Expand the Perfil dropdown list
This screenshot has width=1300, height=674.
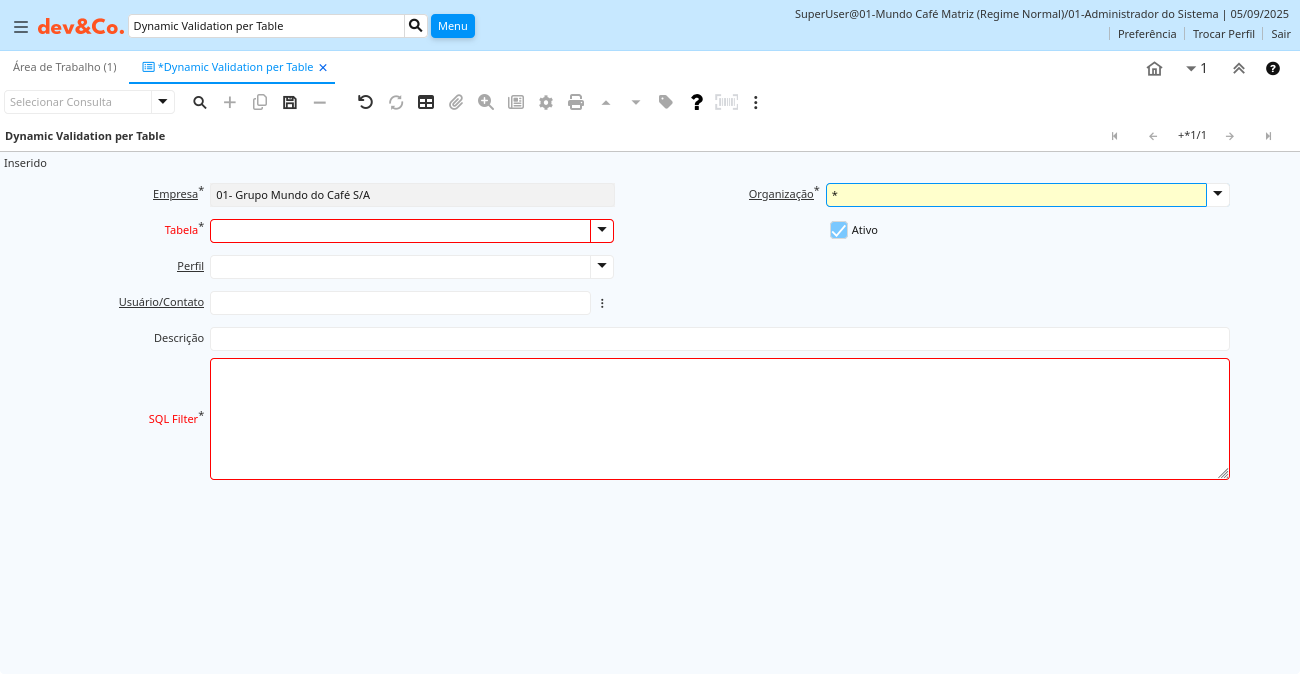[602, 267]
